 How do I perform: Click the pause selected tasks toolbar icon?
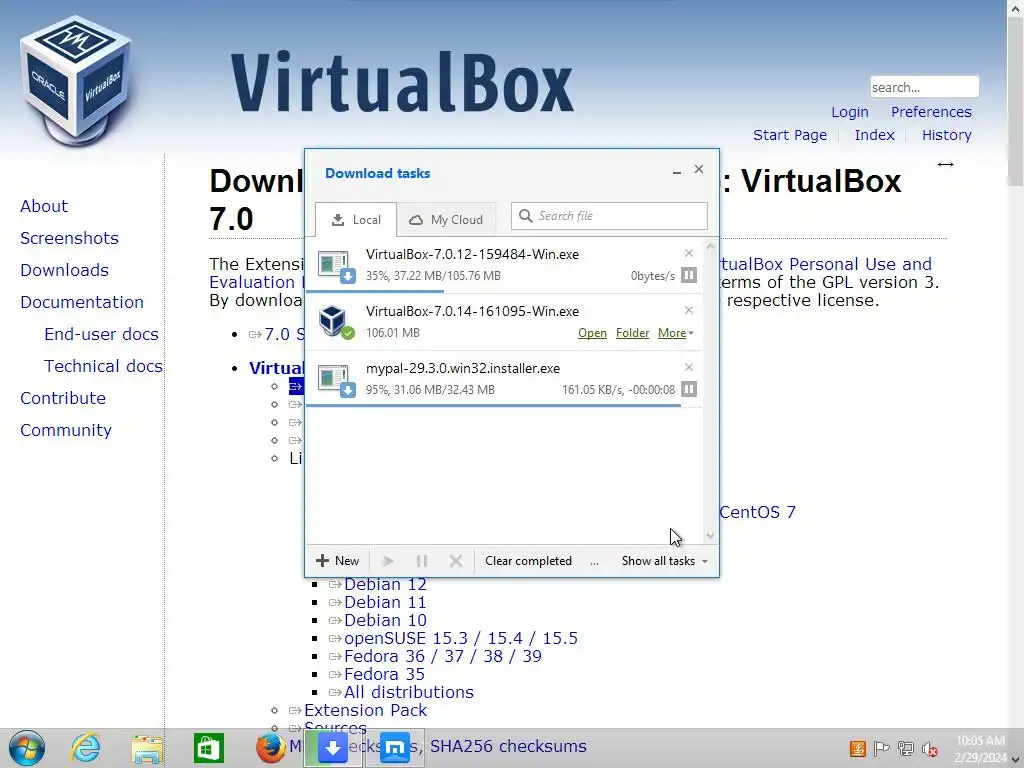point(422,561)
